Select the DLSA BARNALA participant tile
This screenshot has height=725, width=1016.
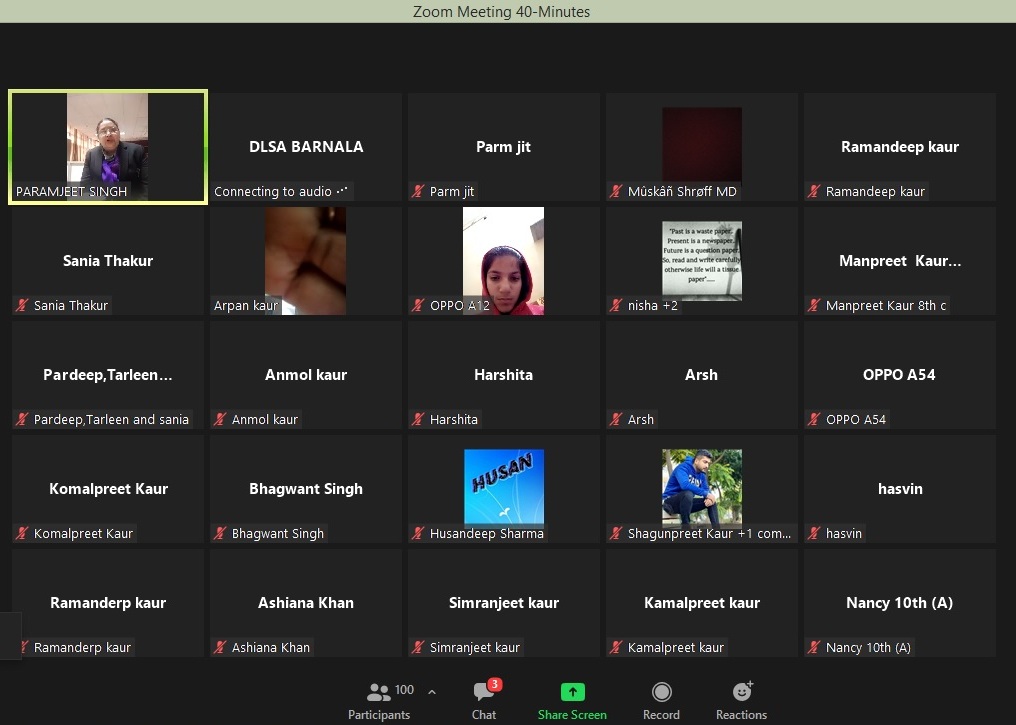306,147
